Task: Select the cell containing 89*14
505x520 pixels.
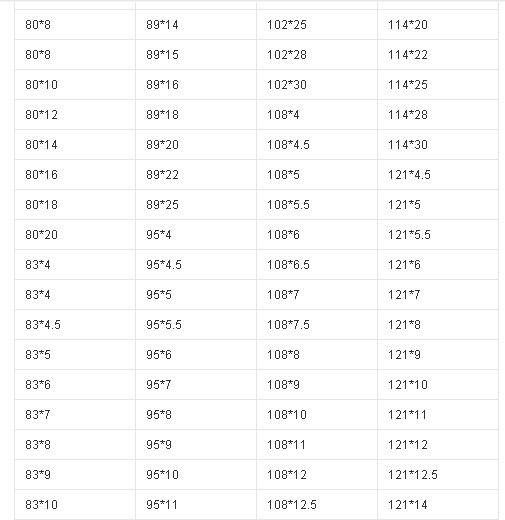Action: pyautogui.click(x=196, y=25)
